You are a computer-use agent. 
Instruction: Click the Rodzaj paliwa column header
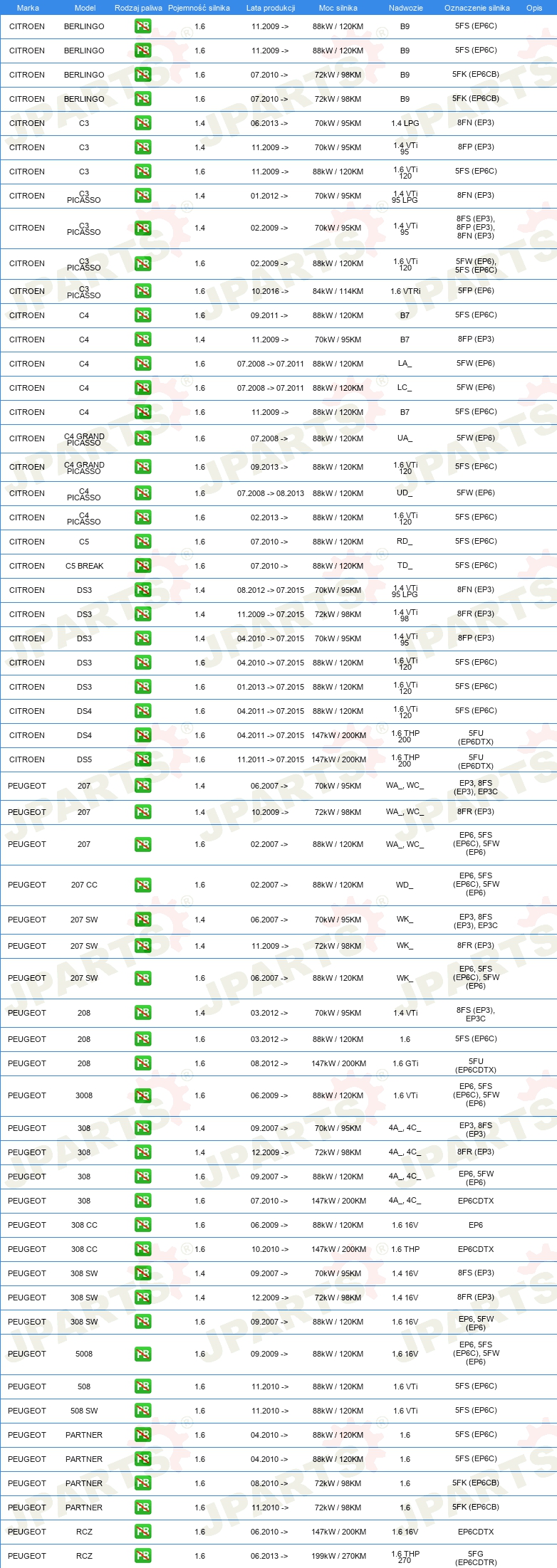[x=138, y=8]
